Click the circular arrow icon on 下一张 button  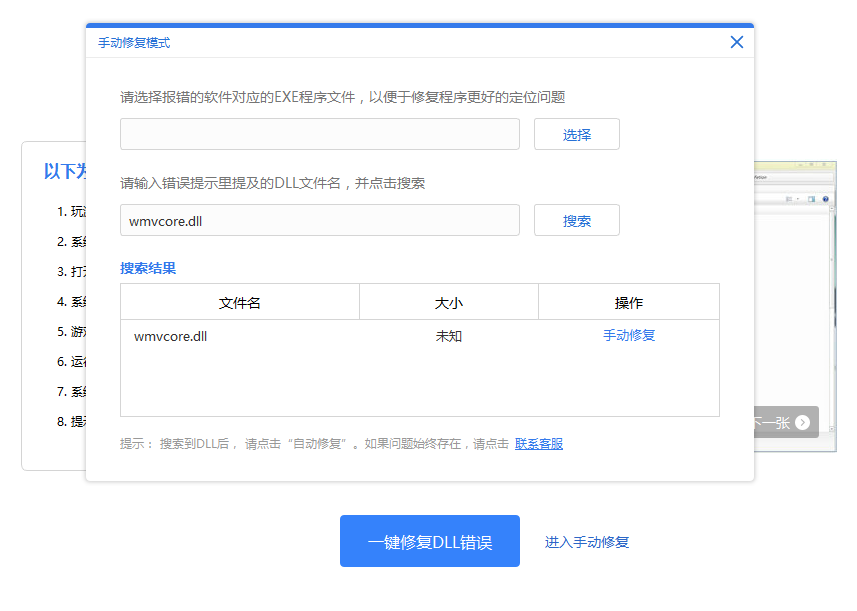803,422
